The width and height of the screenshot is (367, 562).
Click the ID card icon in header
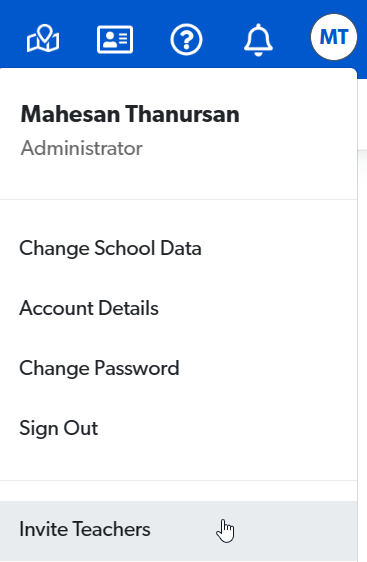tap(115, 39)
